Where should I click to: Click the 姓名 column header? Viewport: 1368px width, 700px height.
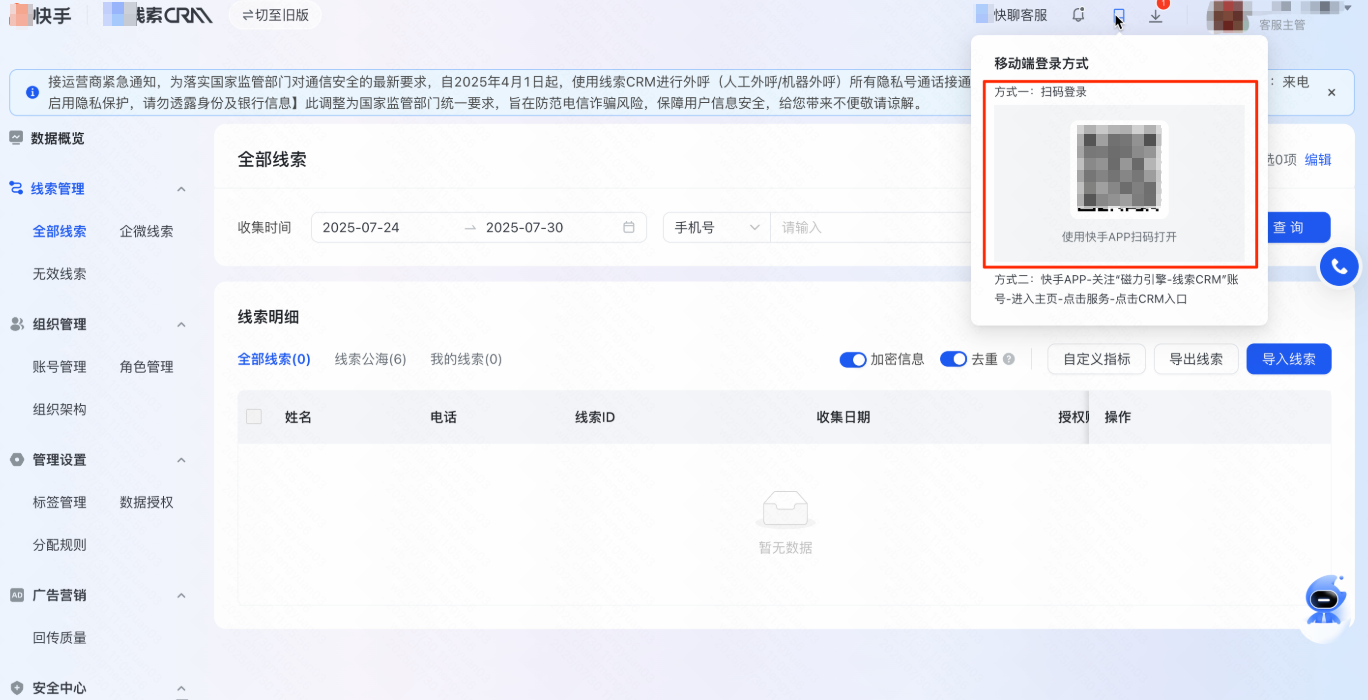pos(299,417)
